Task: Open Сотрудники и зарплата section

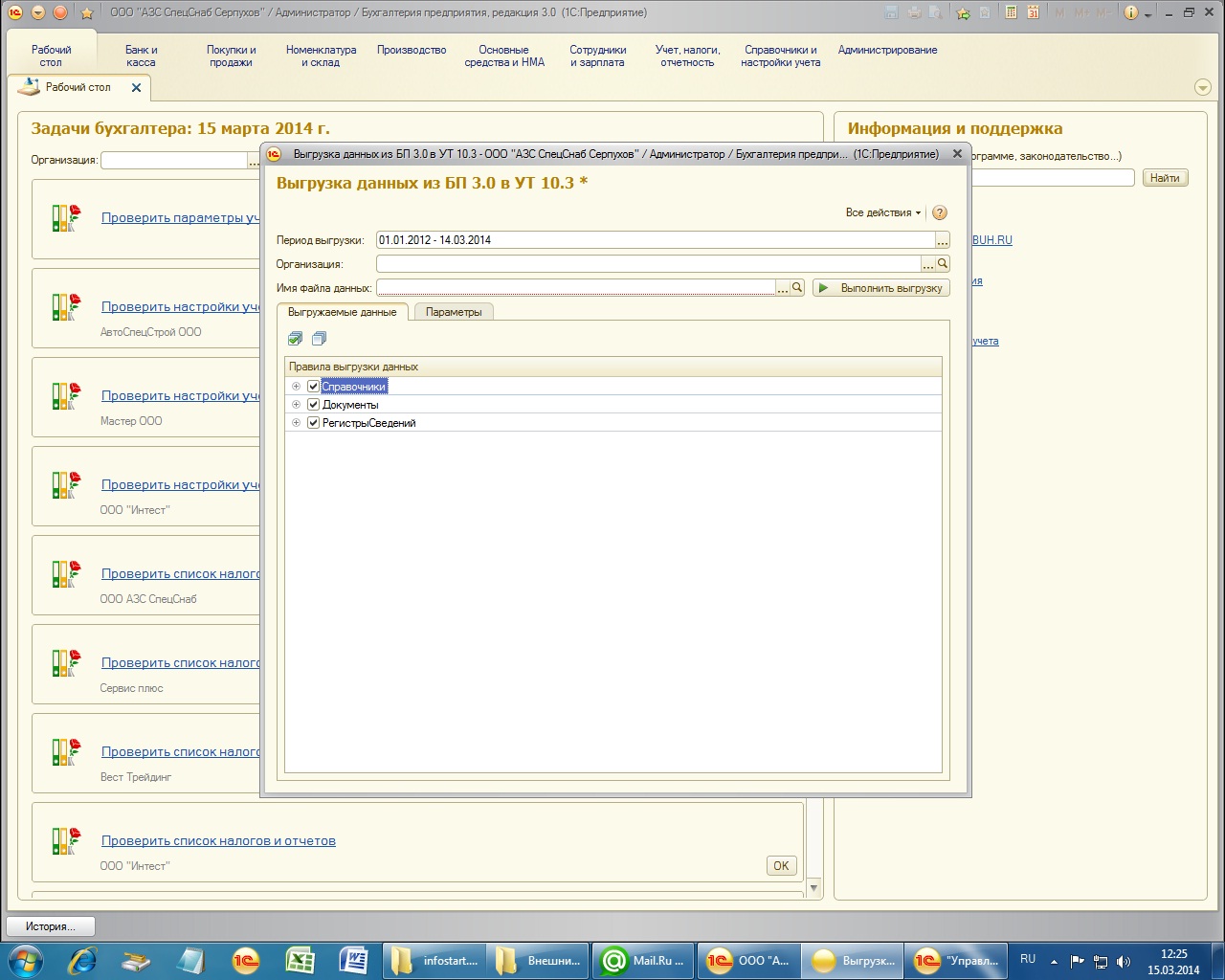Action: click(x=597, y=56)
